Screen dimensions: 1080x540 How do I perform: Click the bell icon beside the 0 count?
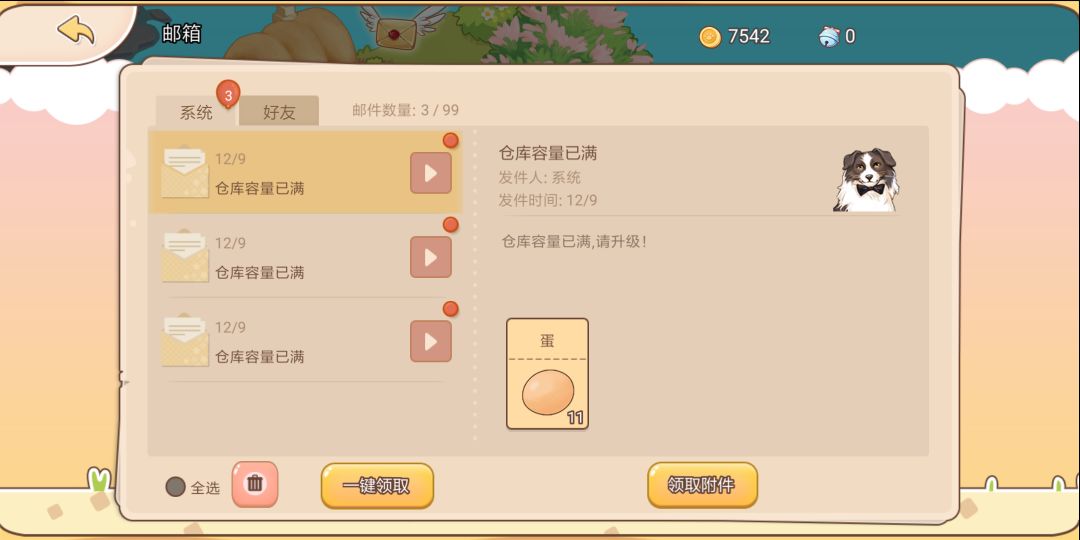click(829, 37)
